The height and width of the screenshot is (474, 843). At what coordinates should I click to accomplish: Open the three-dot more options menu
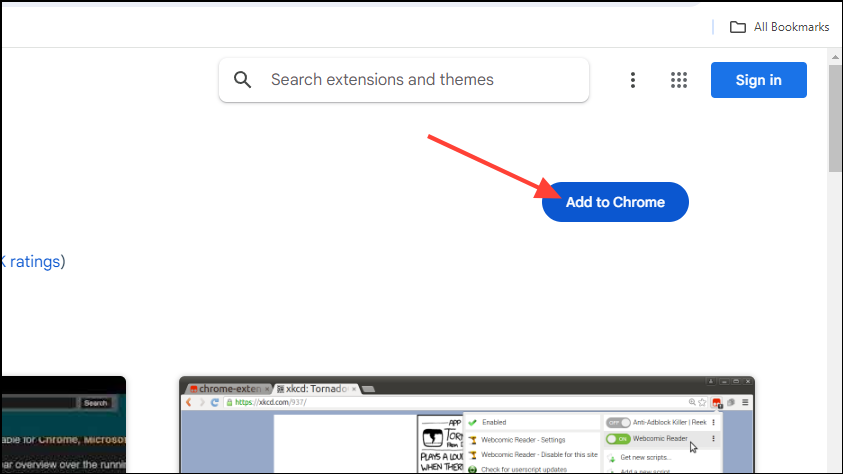(633, 80)
